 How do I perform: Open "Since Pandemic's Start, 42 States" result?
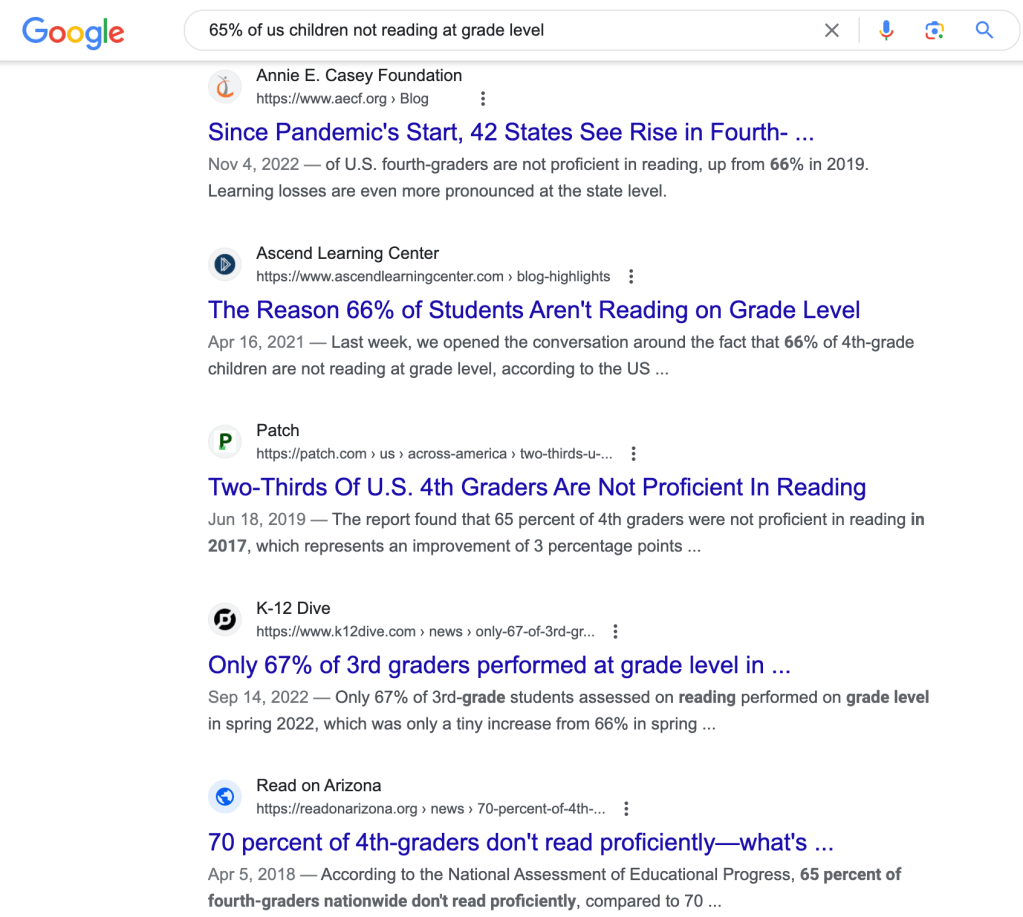pos(511,132)
